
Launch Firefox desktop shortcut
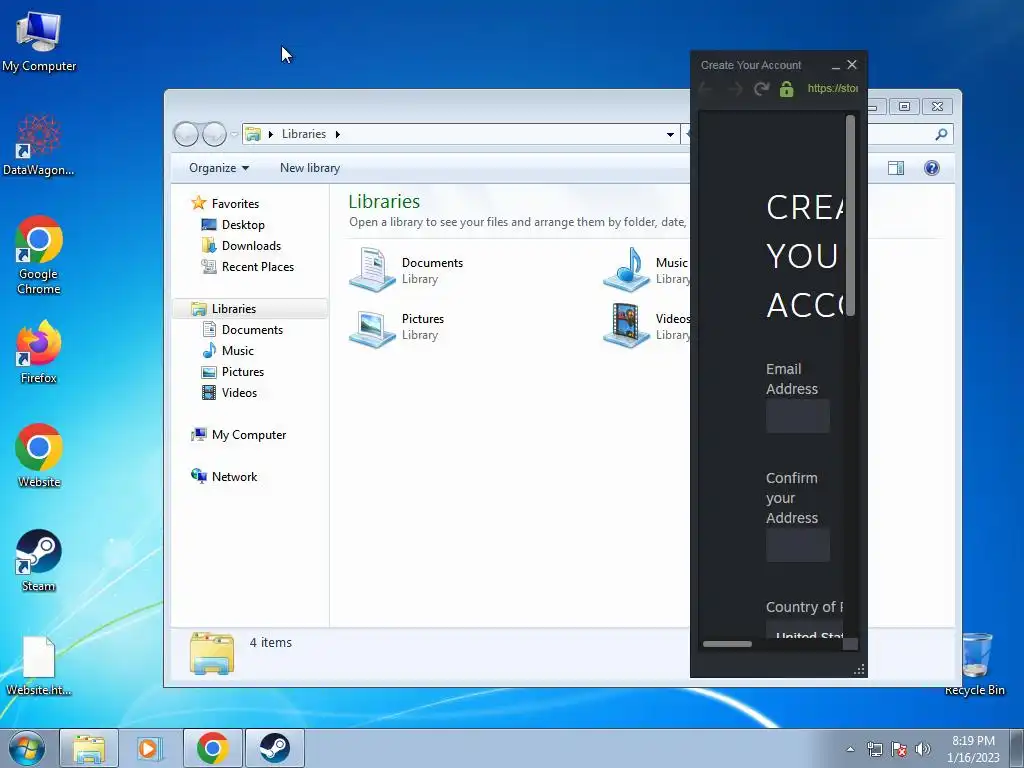click(x=39, y=351)
